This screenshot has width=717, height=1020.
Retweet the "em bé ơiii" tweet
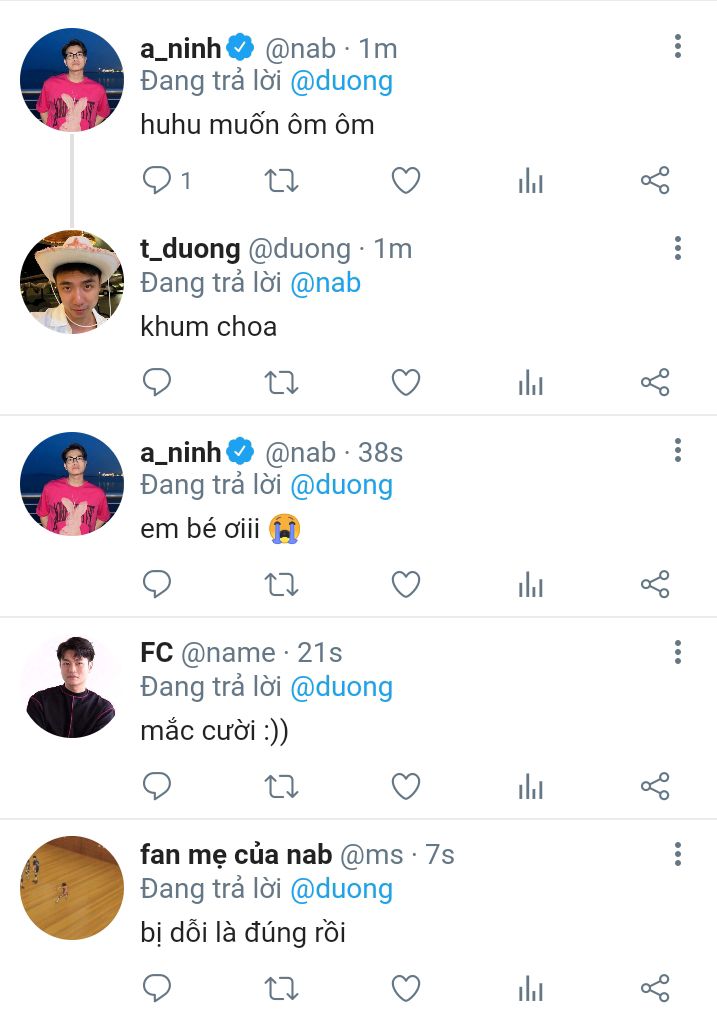(282, 584)
